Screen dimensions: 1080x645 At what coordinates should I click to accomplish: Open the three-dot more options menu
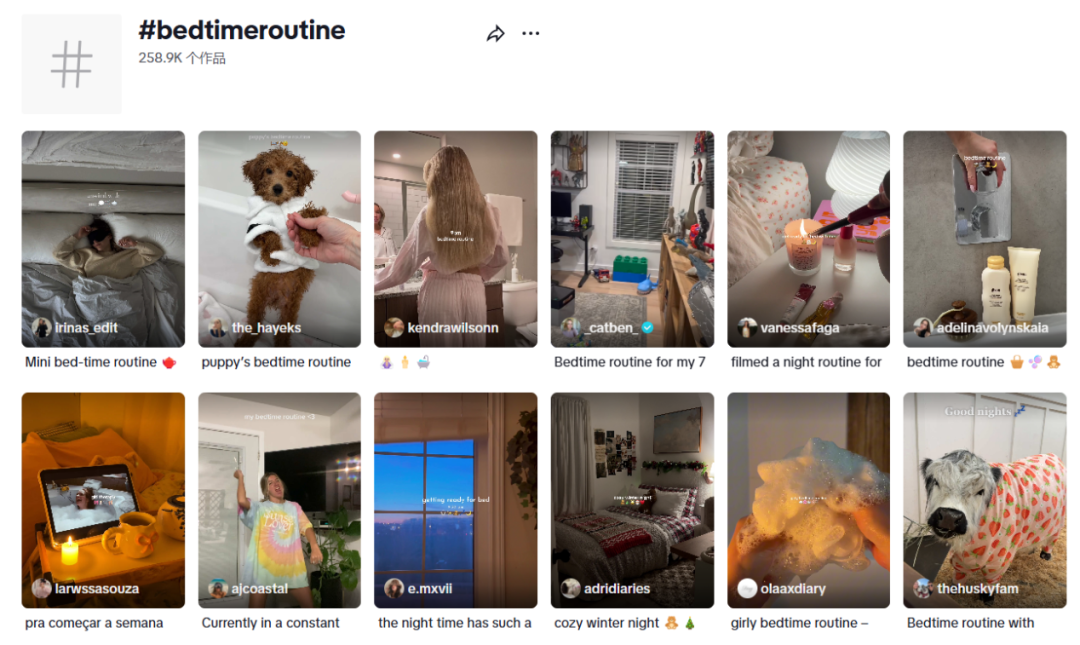tap(530, 33)
